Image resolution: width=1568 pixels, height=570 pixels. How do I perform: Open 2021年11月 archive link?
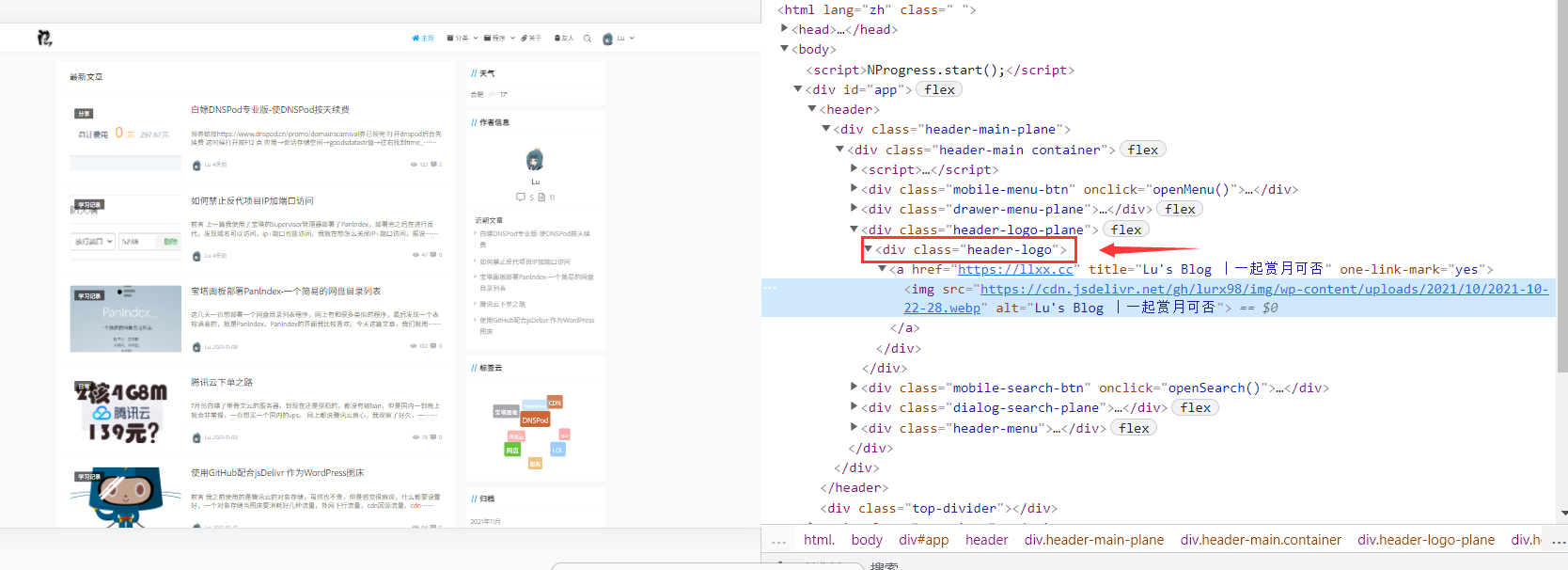[x=486, y=521]
